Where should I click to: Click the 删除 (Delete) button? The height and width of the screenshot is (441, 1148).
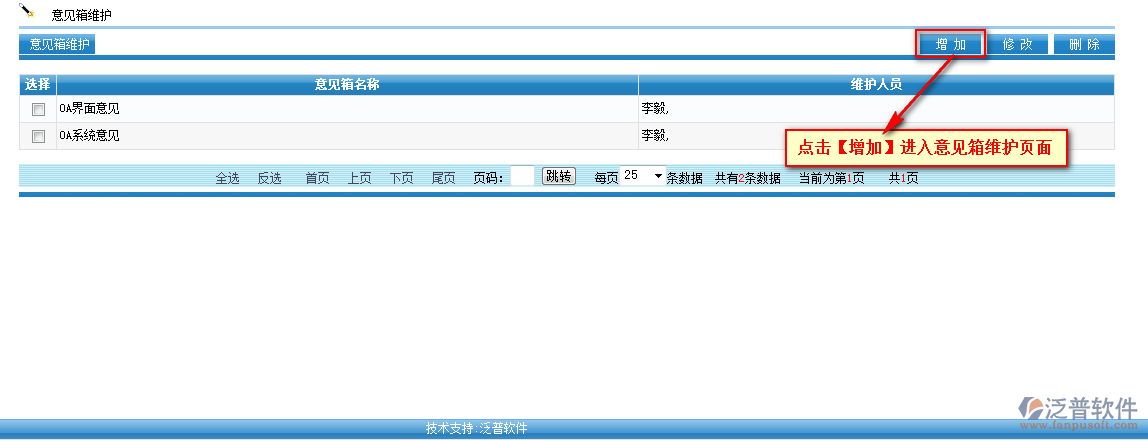[1084, 44]
